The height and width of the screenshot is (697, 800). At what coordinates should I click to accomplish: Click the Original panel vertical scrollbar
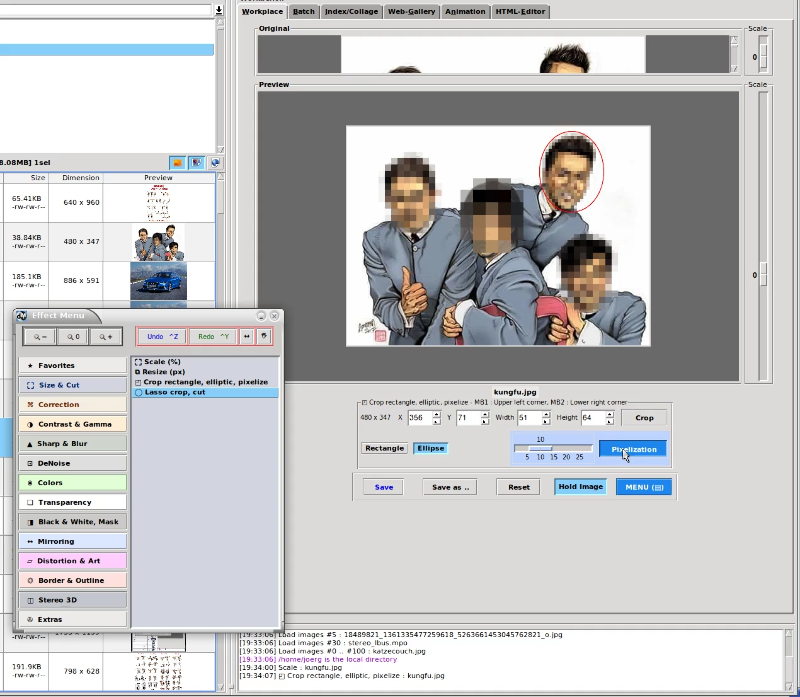click(x=734, y=54)
